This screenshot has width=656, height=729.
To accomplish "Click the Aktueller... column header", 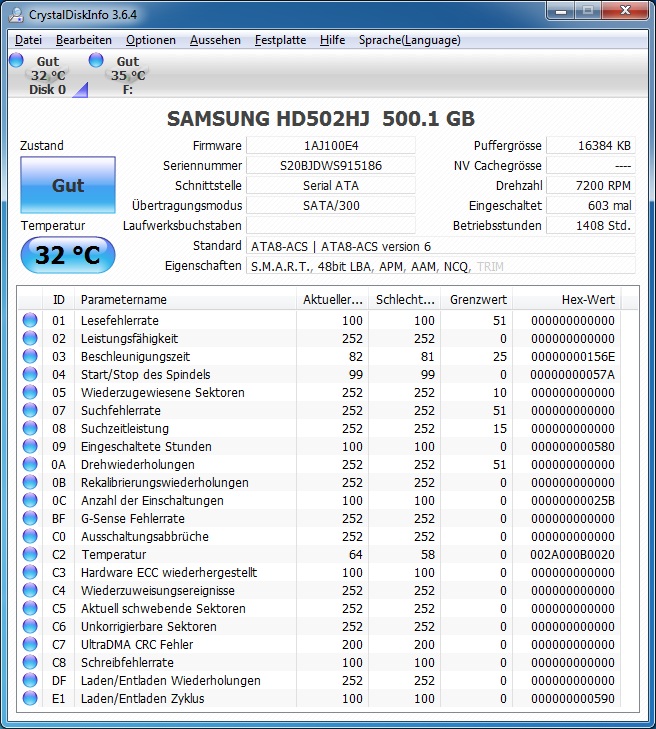I will (x=332, y=299).
